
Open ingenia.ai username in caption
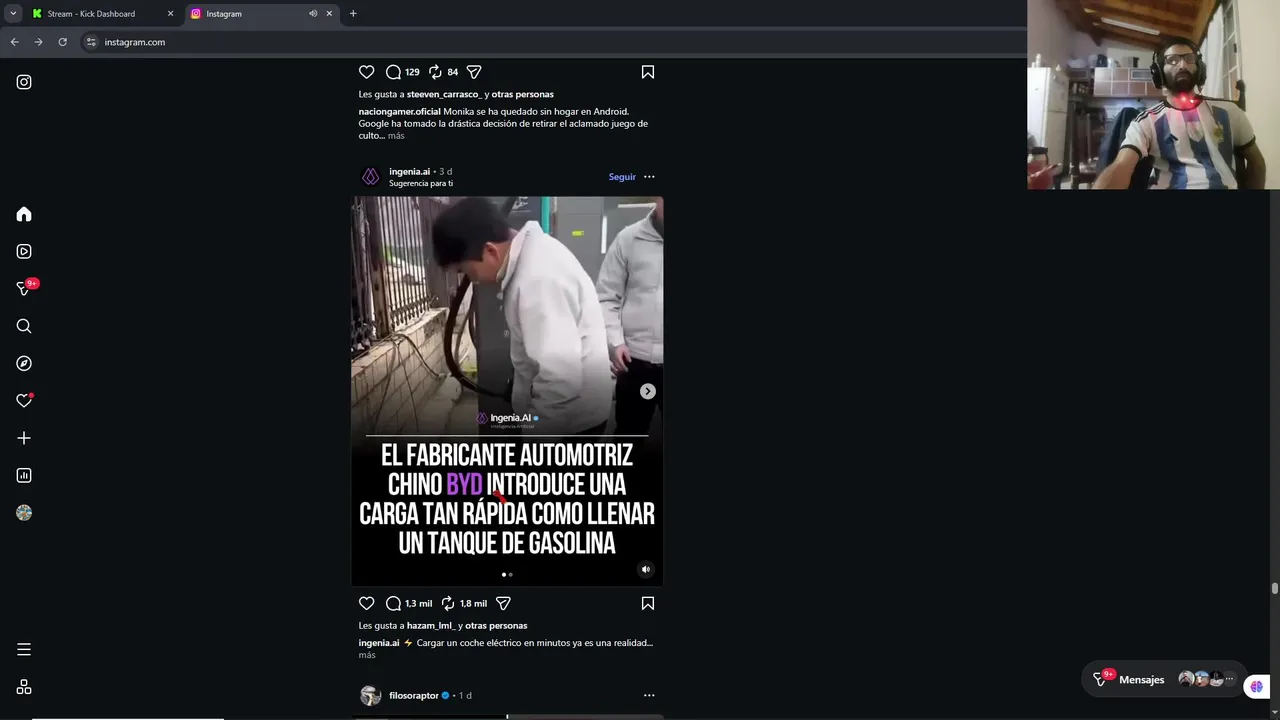(379, 643)
